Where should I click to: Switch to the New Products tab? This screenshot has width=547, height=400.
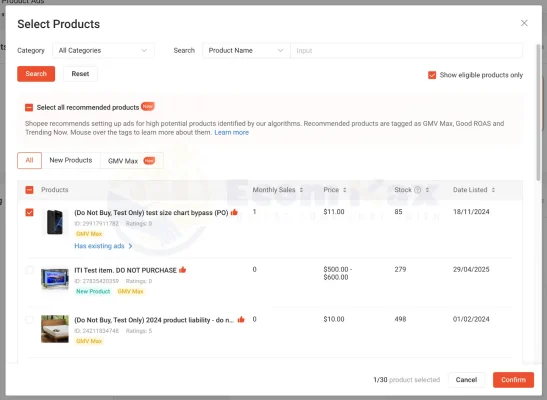tap(71, 160)
